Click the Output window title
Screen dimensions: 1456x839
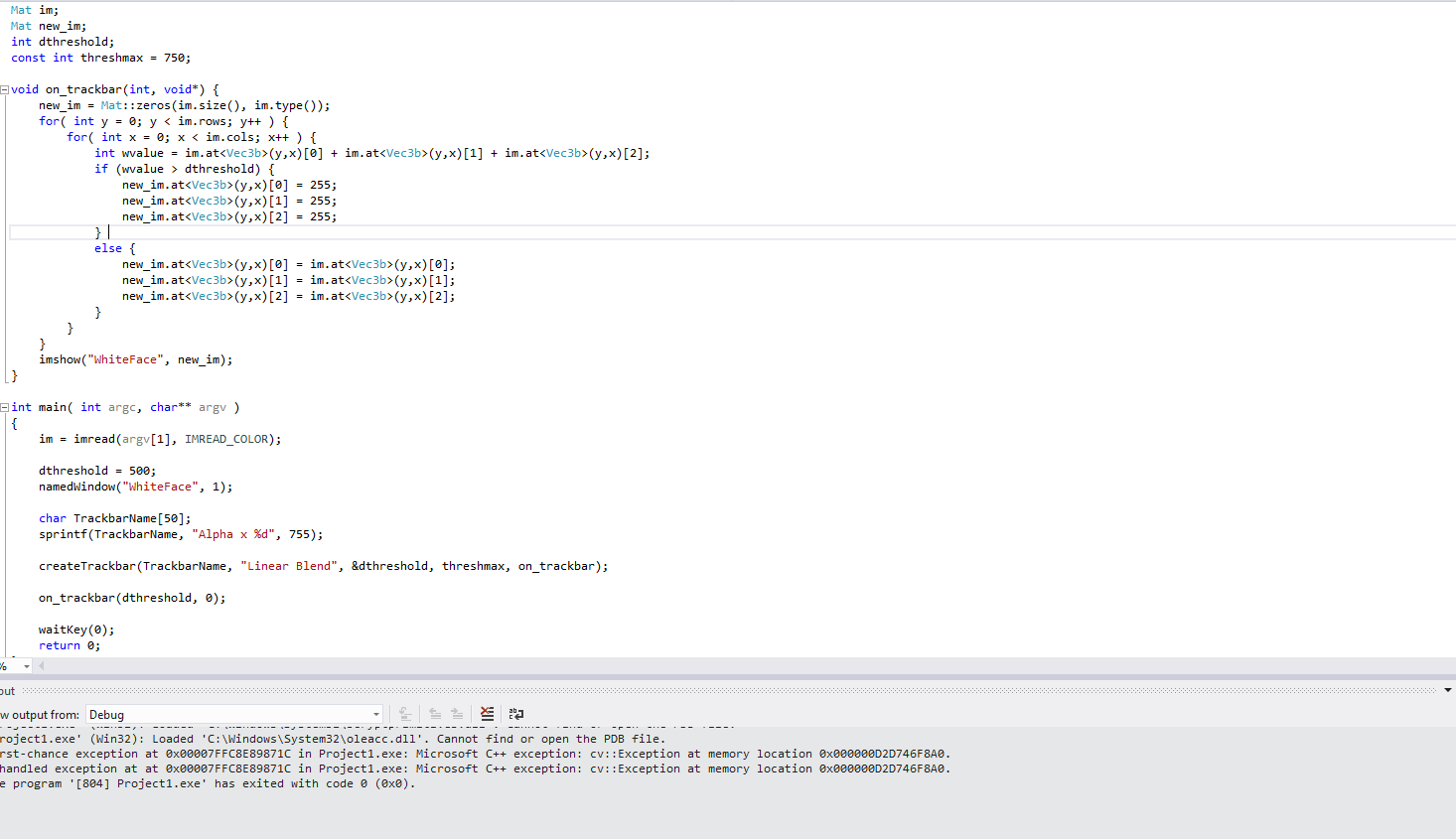[8, 689]
